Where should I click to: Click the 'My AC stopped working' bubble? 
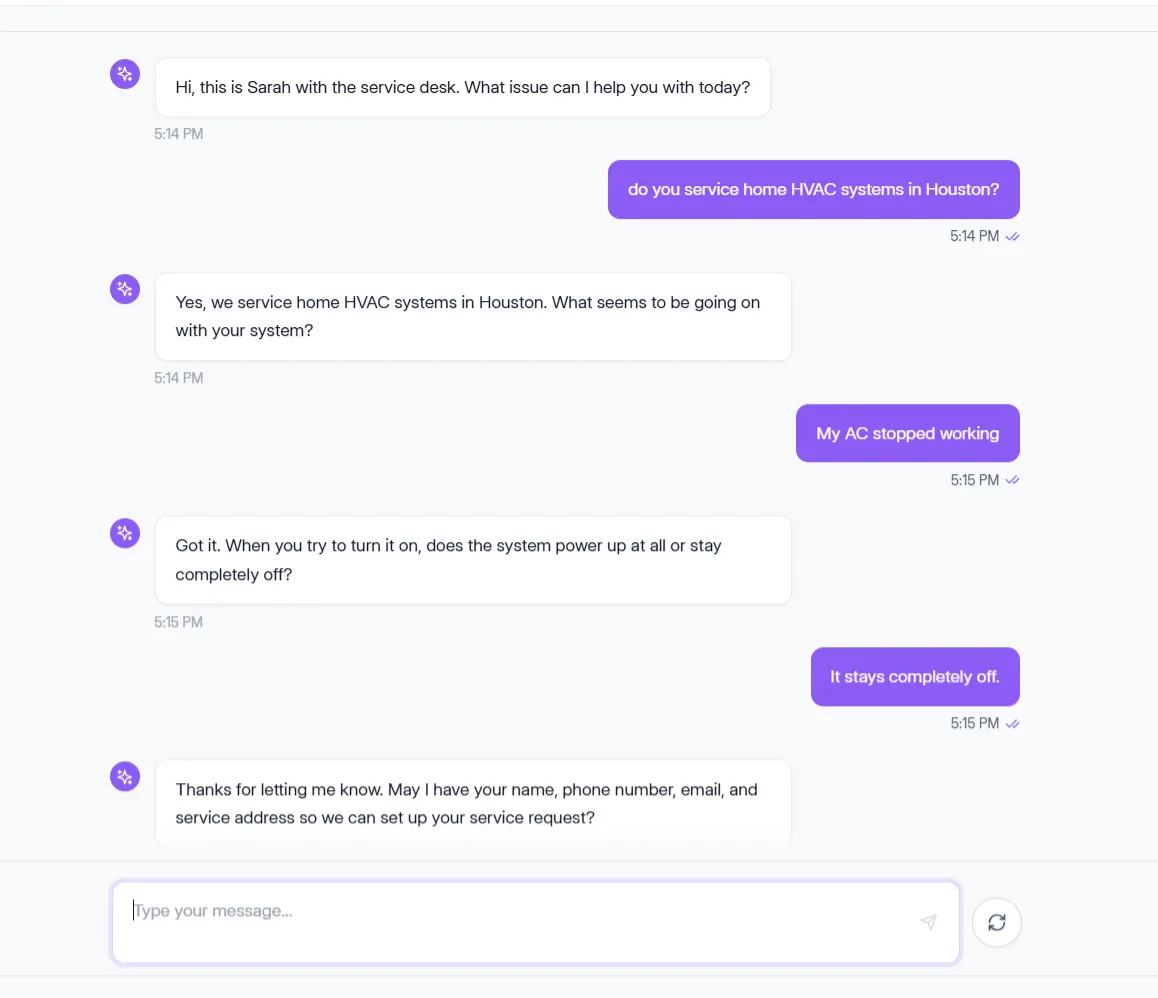click(x=907, y=433)
